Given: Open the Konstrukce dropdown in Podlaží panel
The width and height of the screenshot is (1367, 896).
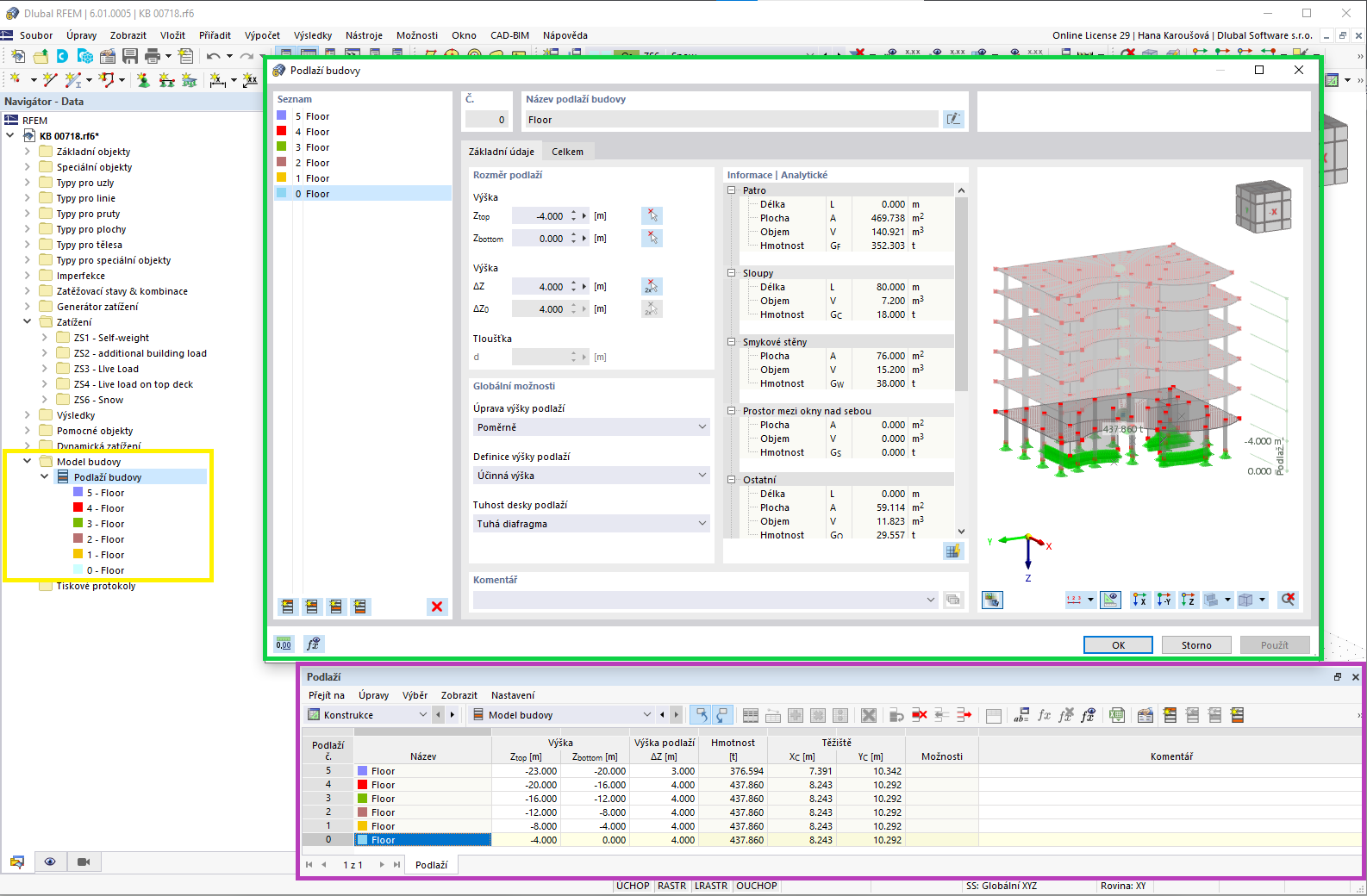Looking at the screenshot, I should click(x=368, y=715).
